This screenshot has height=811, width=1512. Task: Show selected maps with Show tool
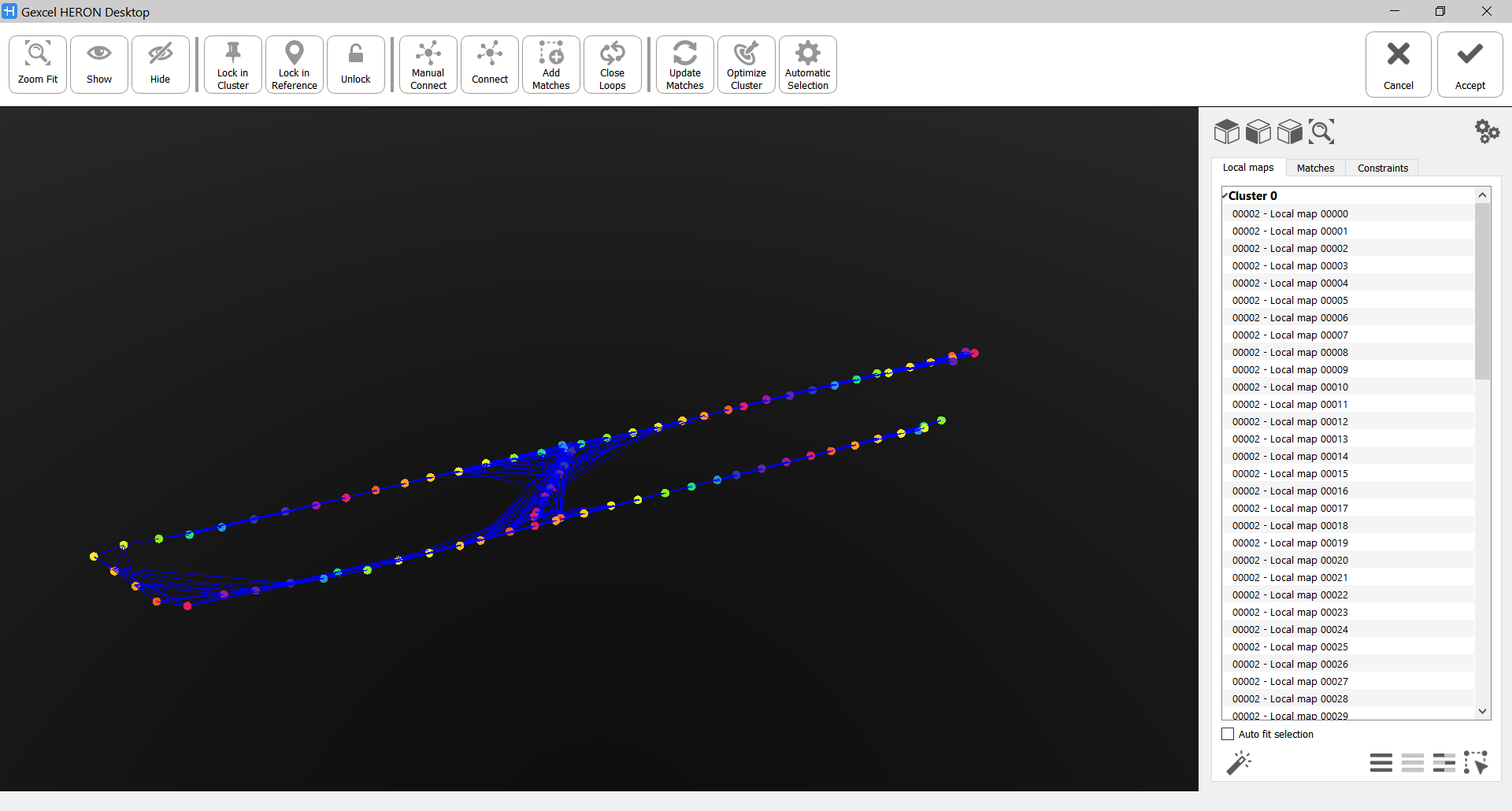pos(99,65)
